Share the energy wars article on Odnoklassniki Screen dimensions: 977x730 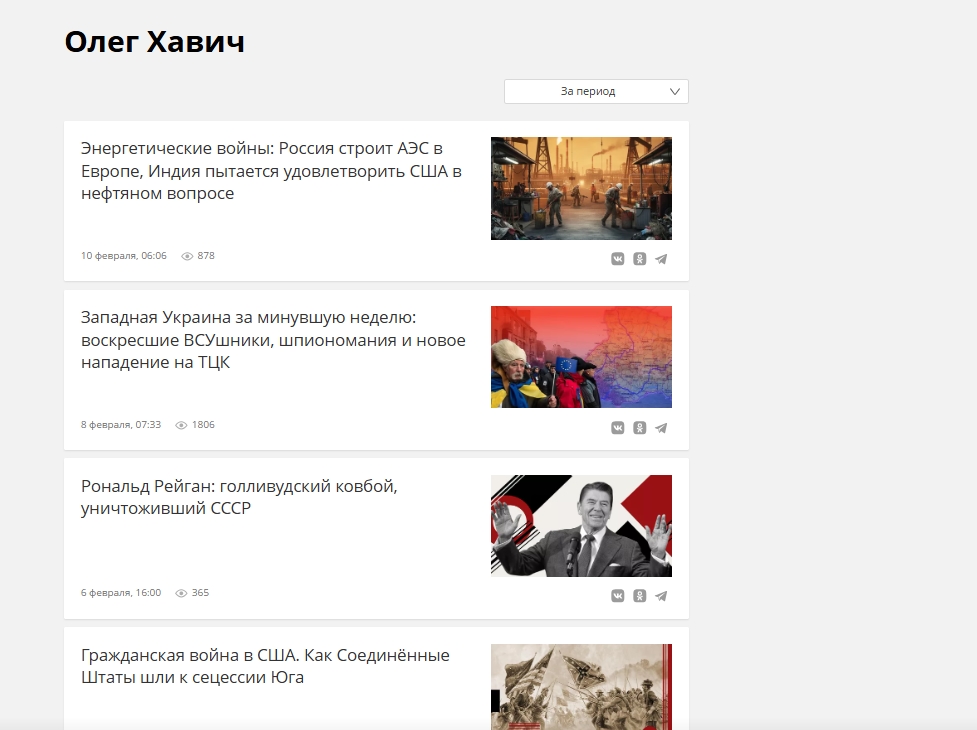click(639, 259)
